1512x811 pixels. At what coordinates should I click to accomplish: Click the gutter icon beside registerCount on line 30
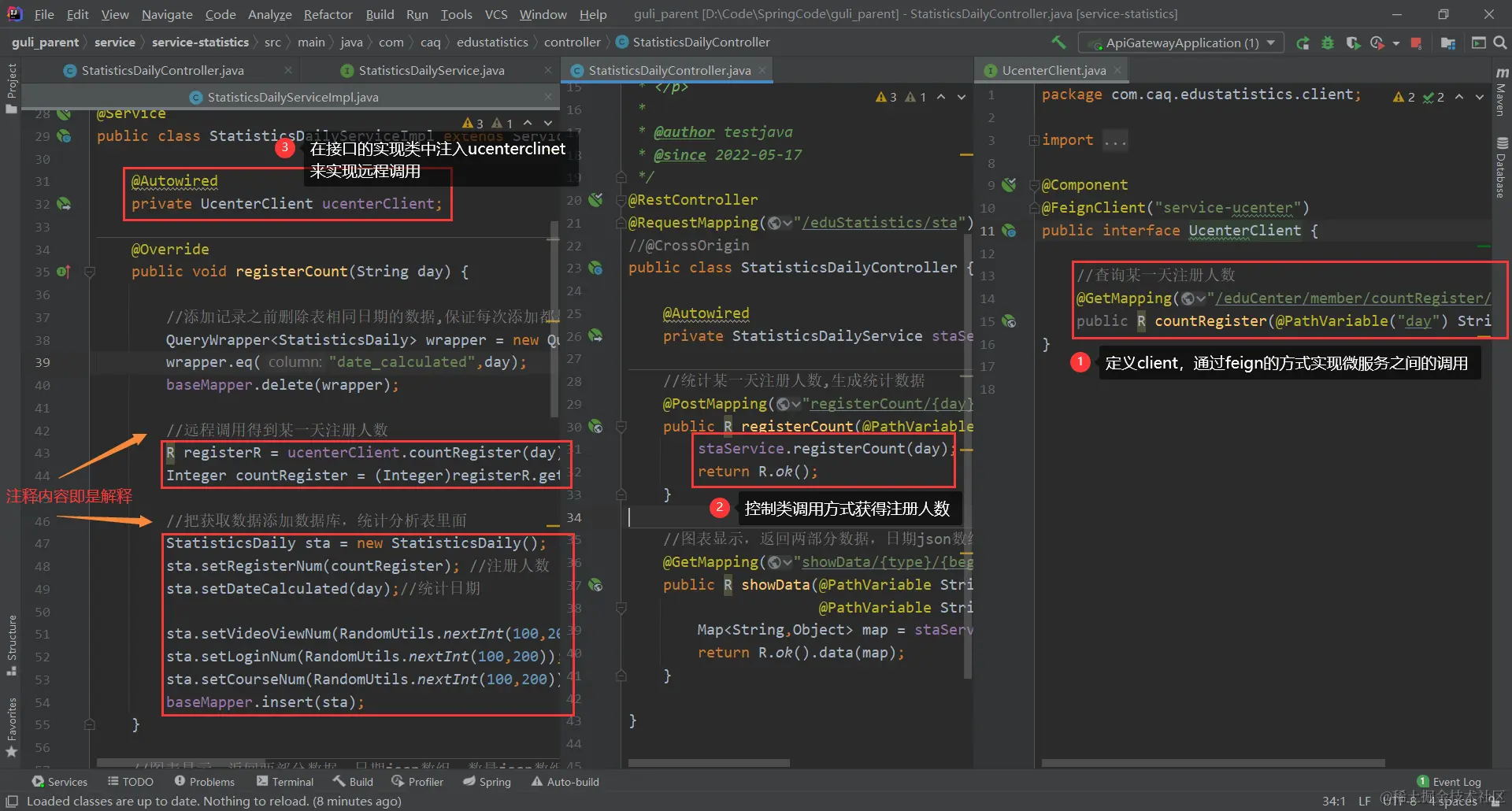(596, 427)
